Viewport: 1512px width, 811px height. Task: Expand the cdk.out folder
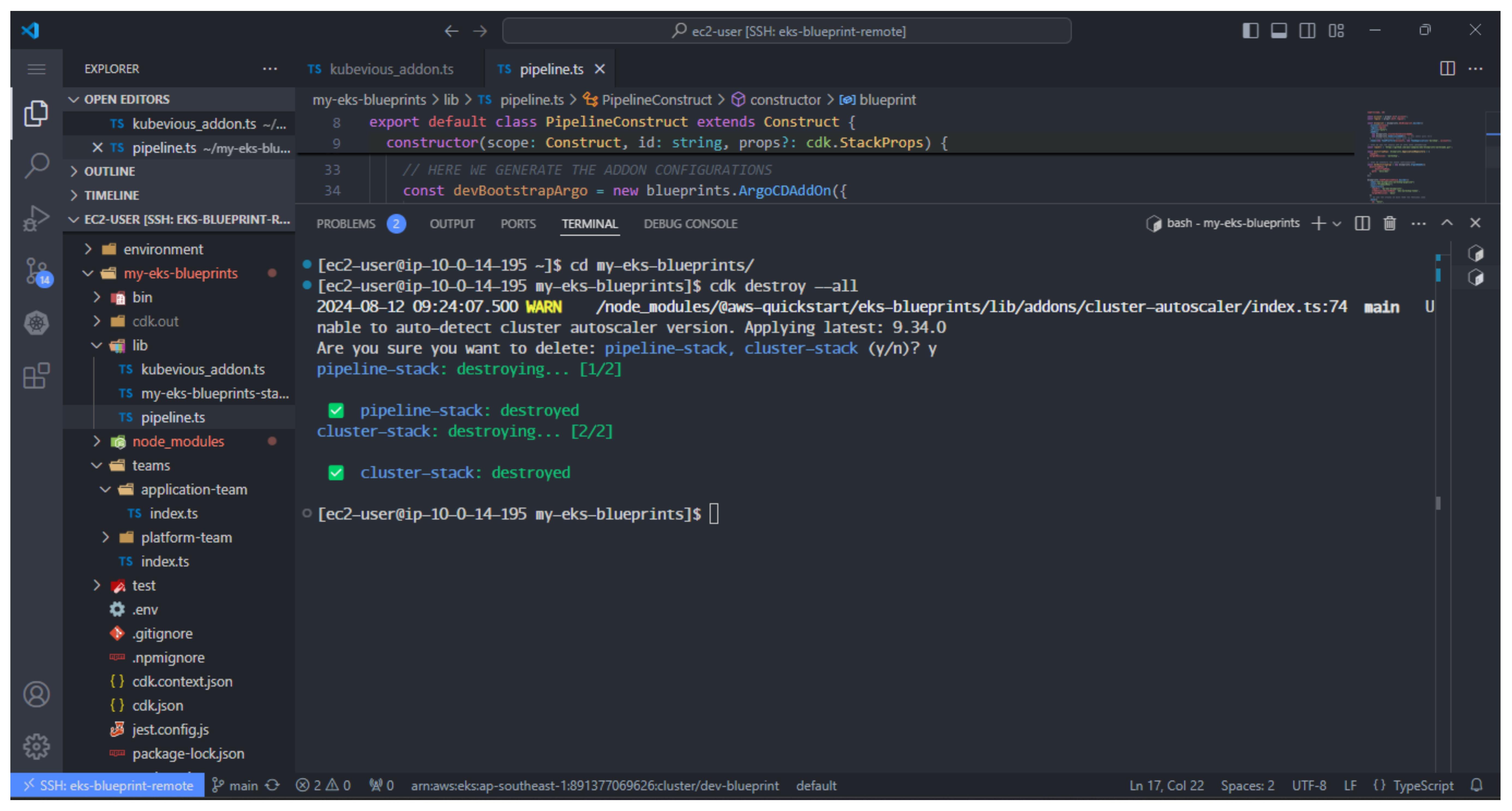pos(179,322)
